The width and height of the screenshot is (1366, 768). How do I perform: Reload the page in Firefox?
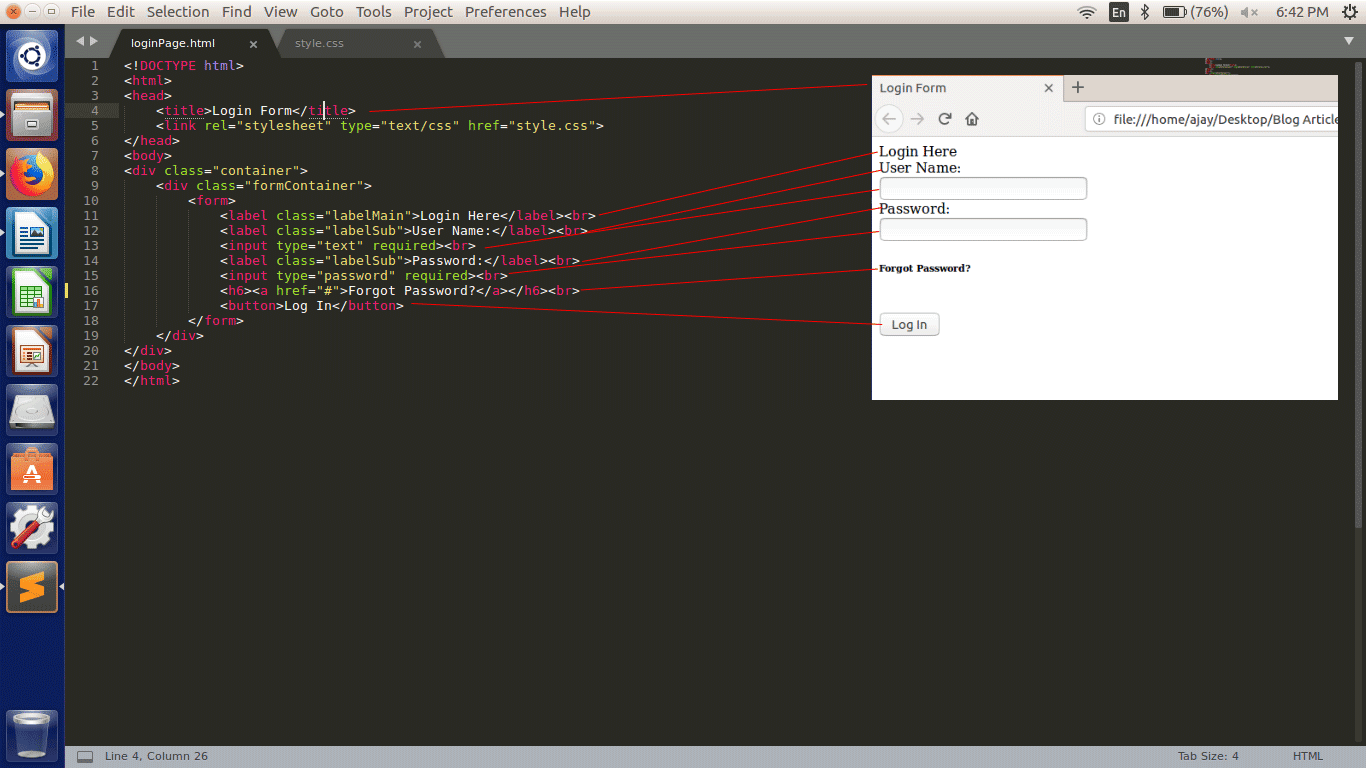coord(944,118)
